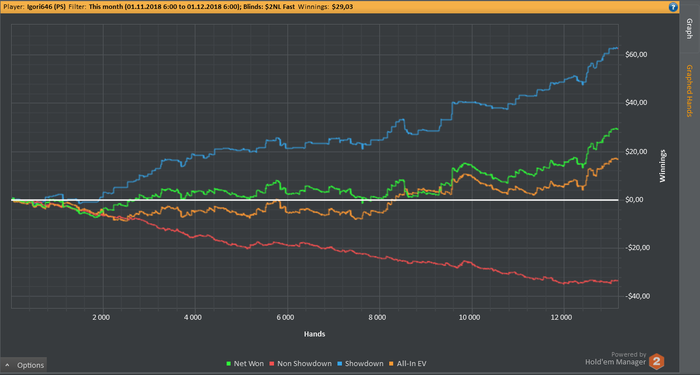The image size is (700, 375).
Task: Click the 2 000 hands axis label
Action: [x=101, y=317]
